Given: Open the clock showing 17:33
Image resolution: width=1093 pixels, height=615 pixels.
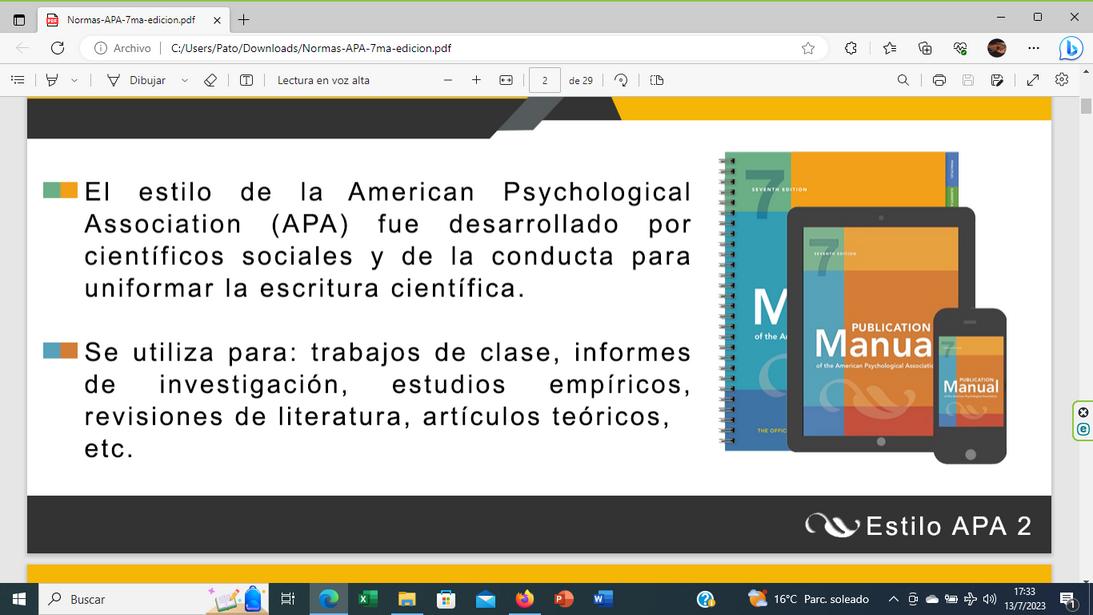Looking at the screenshot, I should coord(1025,599).
